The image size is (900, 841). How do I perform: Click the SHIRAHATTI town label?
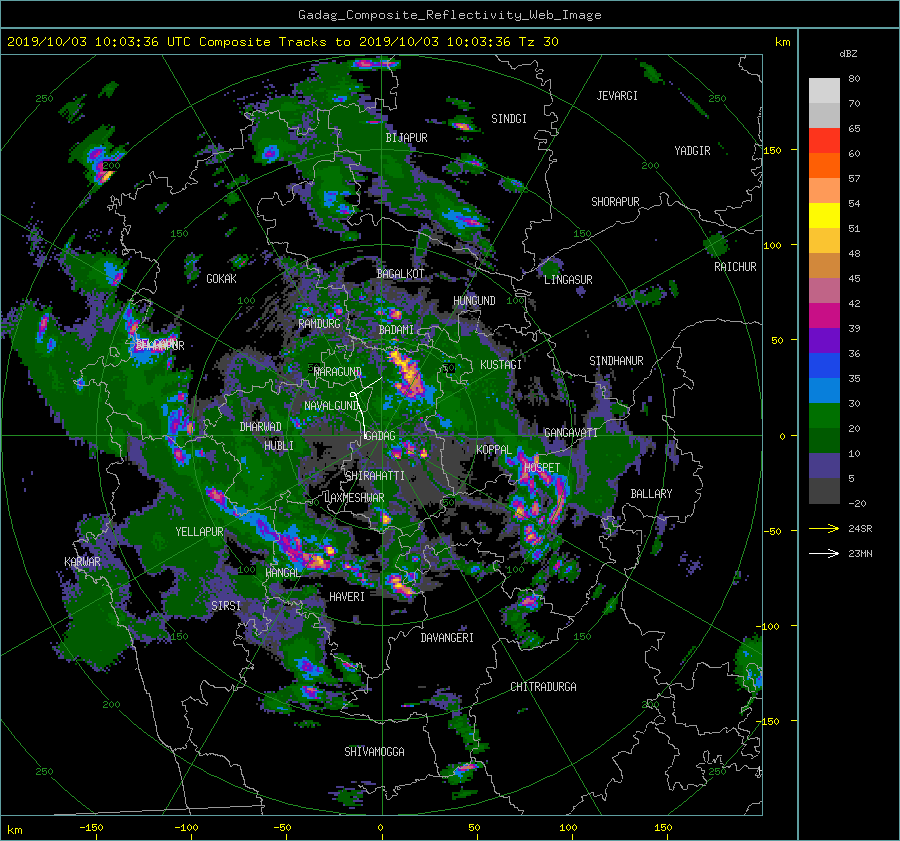375,476
